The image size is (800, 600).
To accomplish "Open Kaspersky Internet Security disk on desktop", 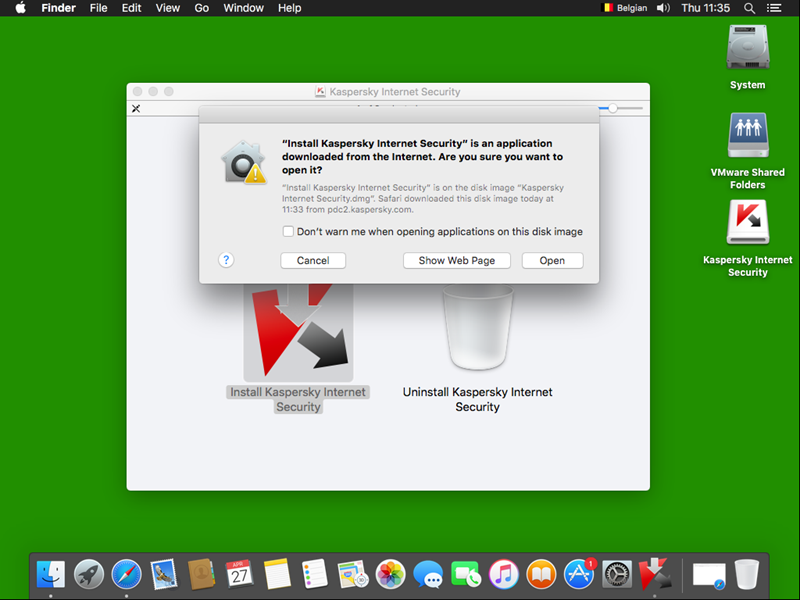I will (747, 224).
